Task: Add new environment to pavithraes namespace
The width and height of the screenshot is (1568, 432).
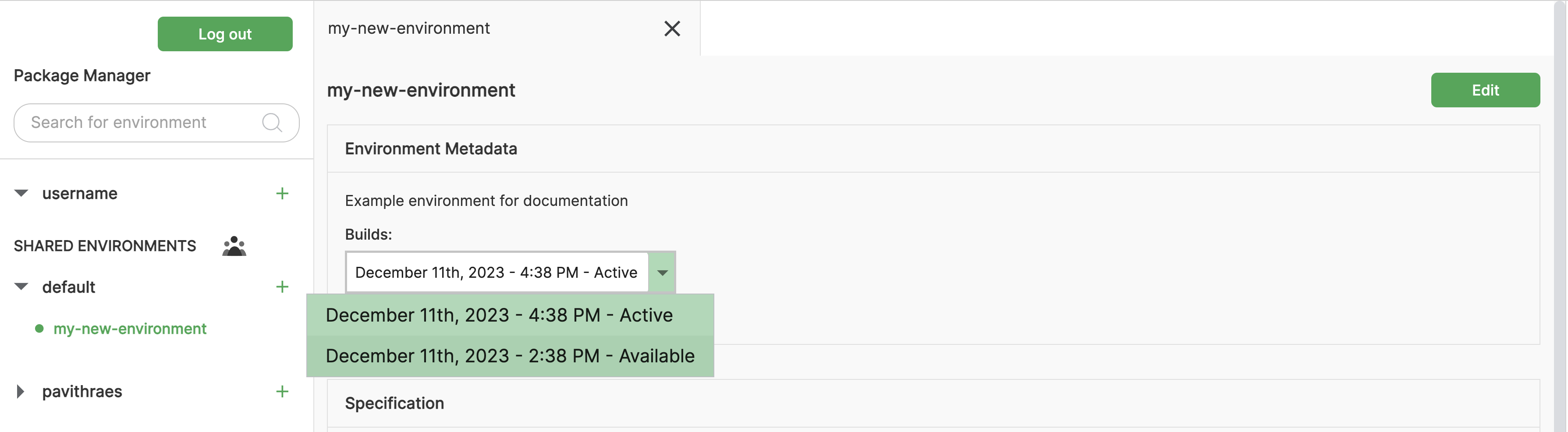Action: (282, 391)
